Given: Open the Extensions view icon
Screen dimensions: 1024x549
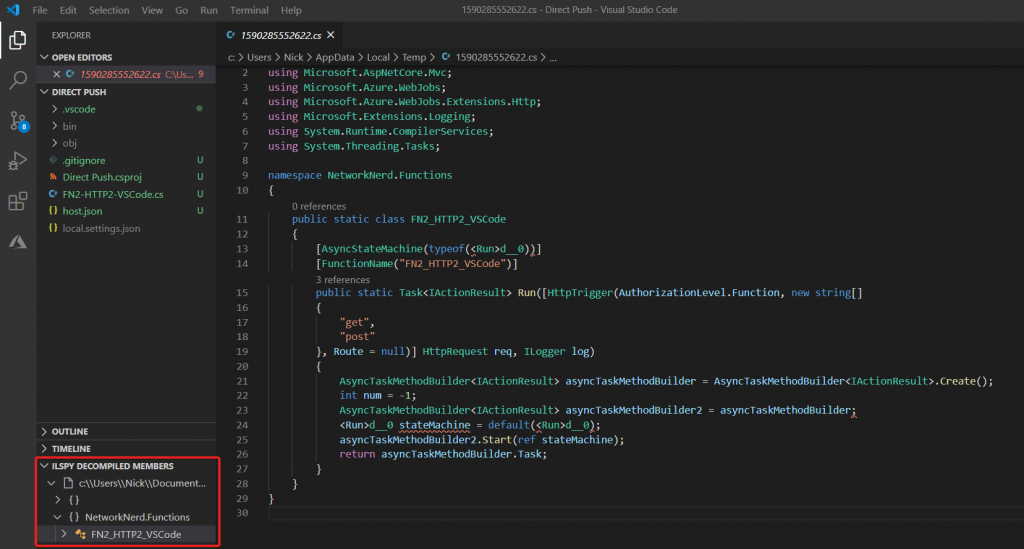Looking at the screenshot, I should click(18, 201).
